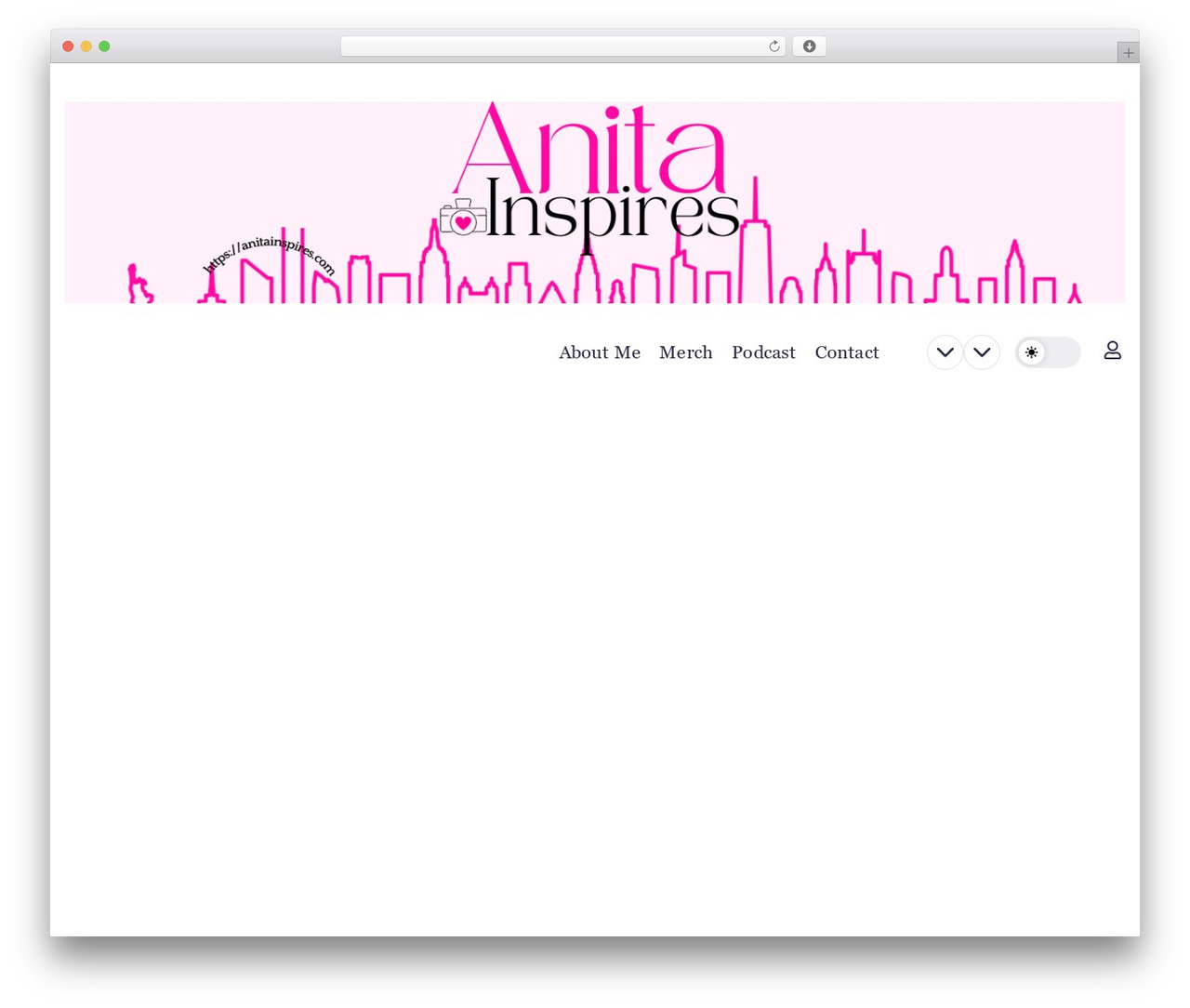Close the browser window with the red button
The width and height of the screenshot is (1190, 1008).
click(68, 46)
